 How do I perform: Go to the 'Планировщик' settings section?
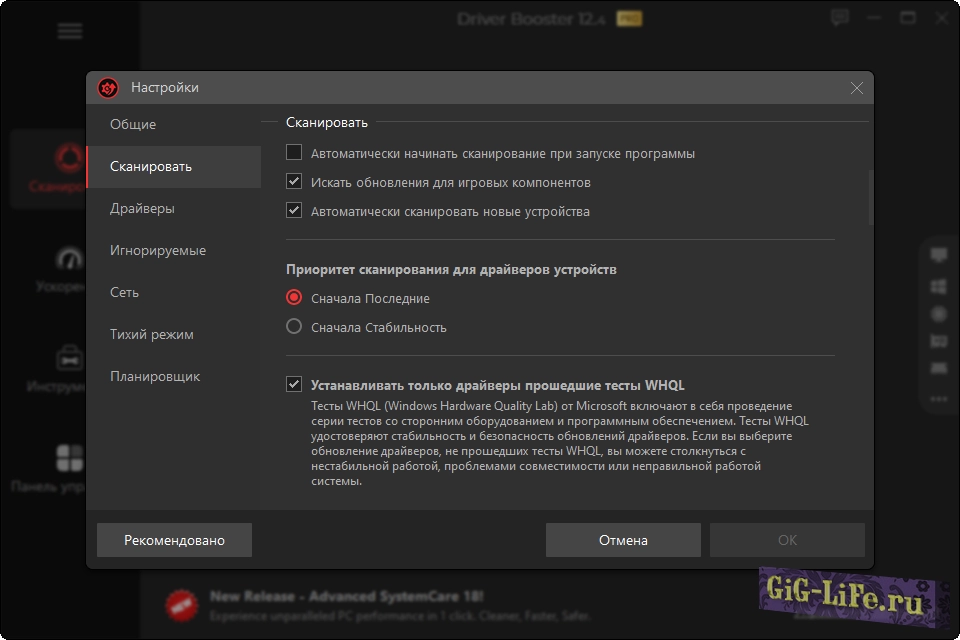click(x=154, y=377)
